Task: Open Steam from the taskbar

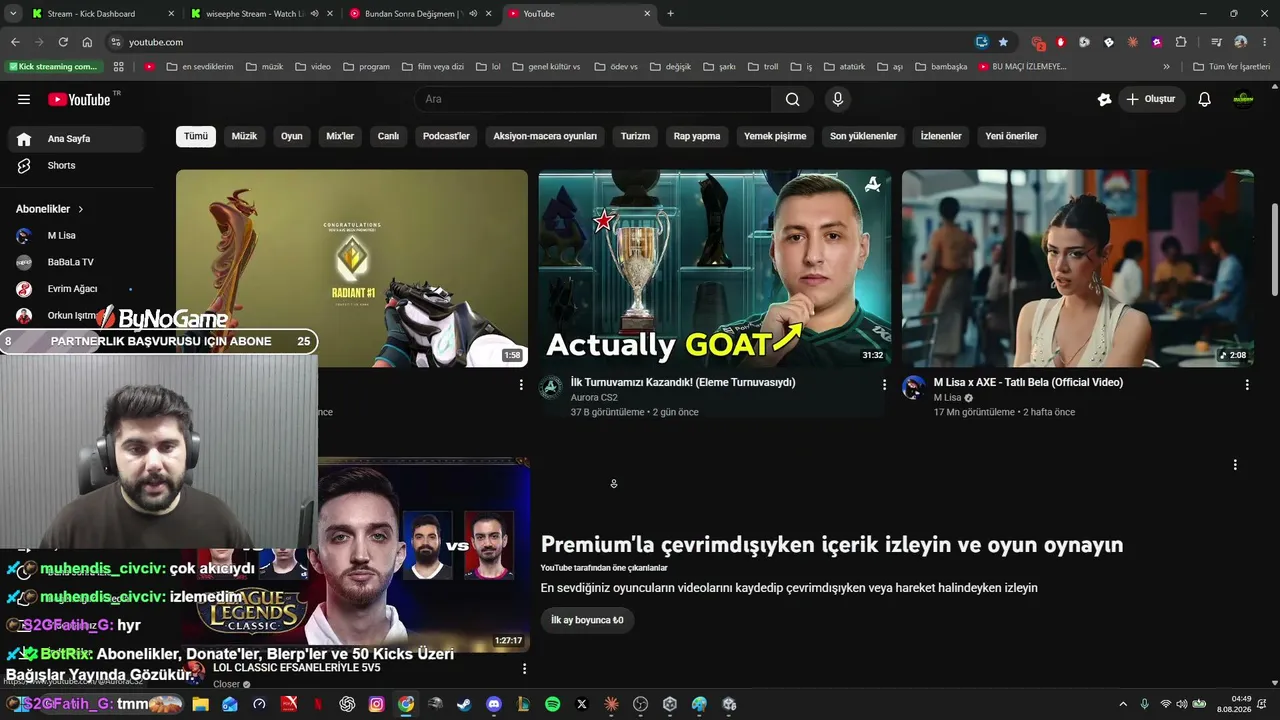Action: tap(464, 704)
